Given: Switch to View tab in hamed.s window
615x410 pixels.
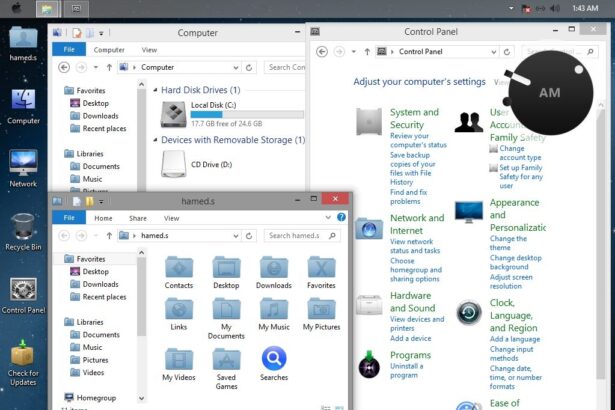Looking at the screenshot, I should [x=171, y=218].
